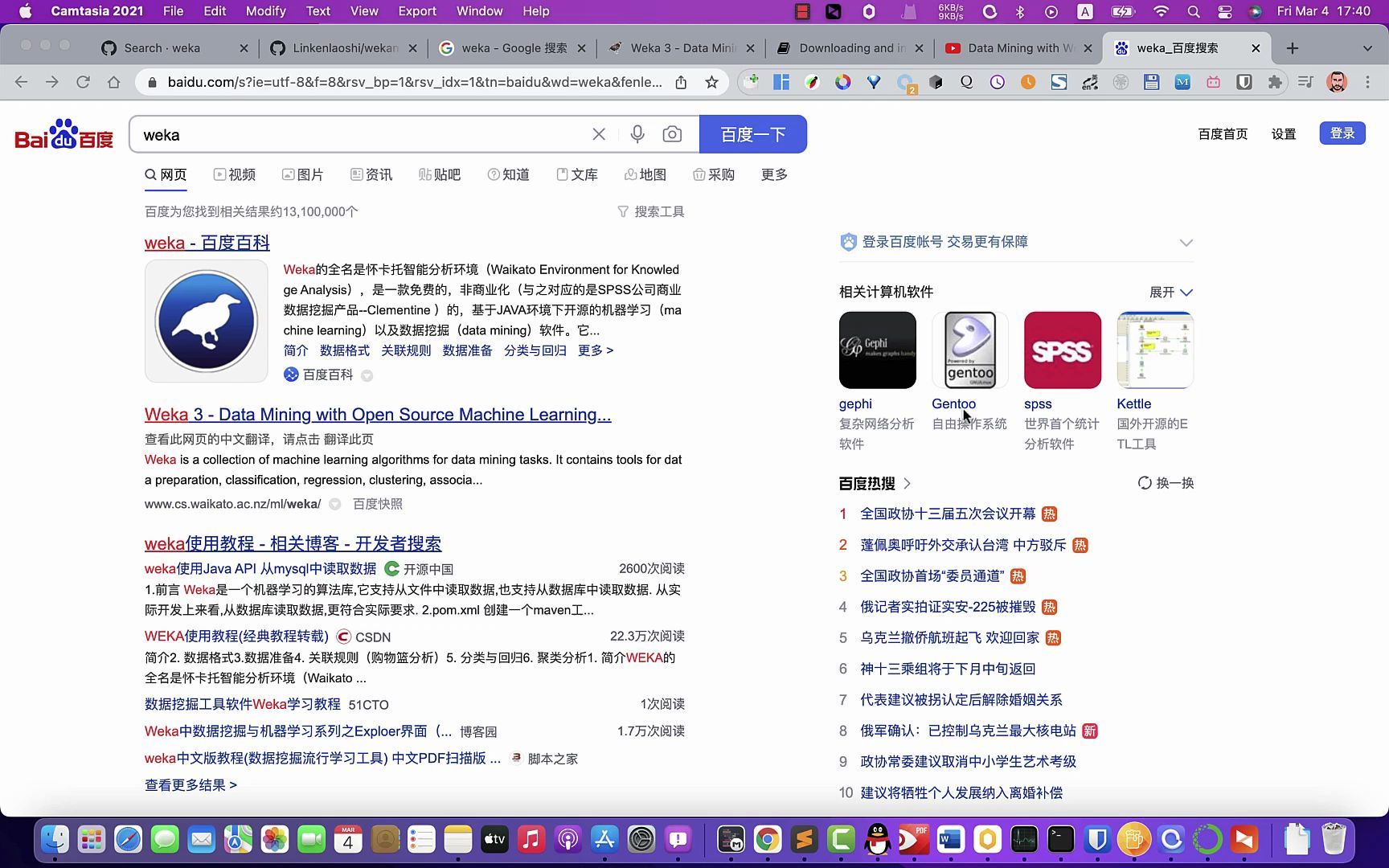Open Control Center in menu bar
Screen dimensions: 1389x868
(1224, 11)
